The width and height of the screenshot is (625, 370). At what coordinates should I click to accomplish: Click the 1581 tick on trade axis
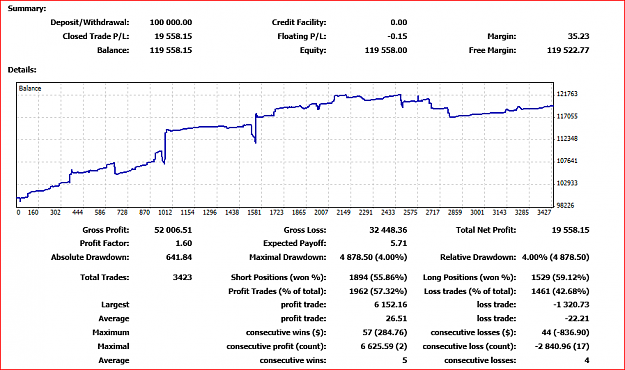[254, 213]
